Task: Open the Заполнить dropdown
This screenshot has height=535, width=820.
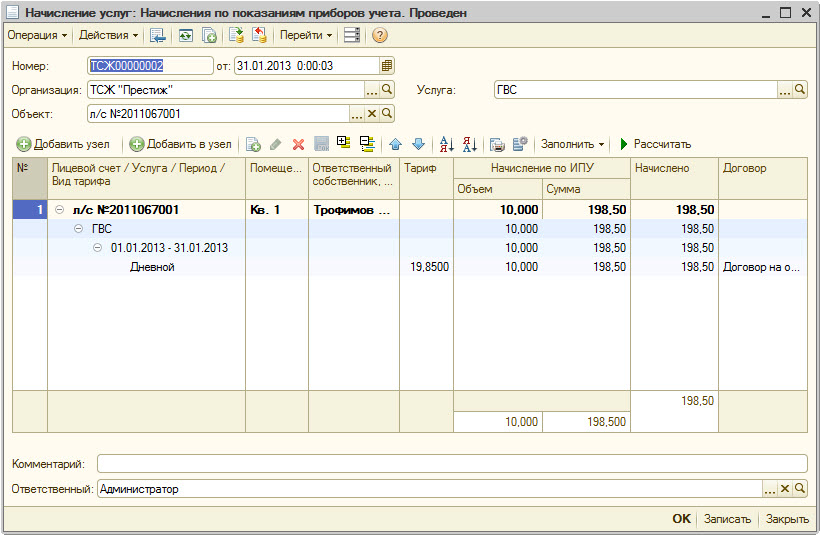Action: tap(572, 144)
